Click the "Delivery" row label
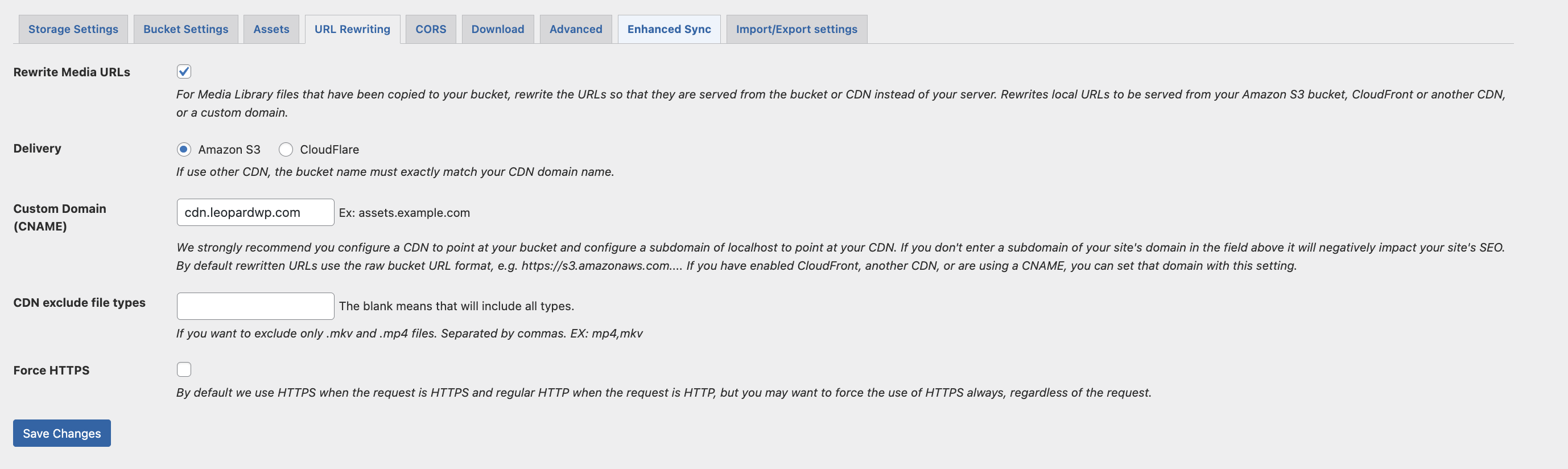The height and width of the screenshot is (469, 1568). pyautogui.click(x=37, y=149)
